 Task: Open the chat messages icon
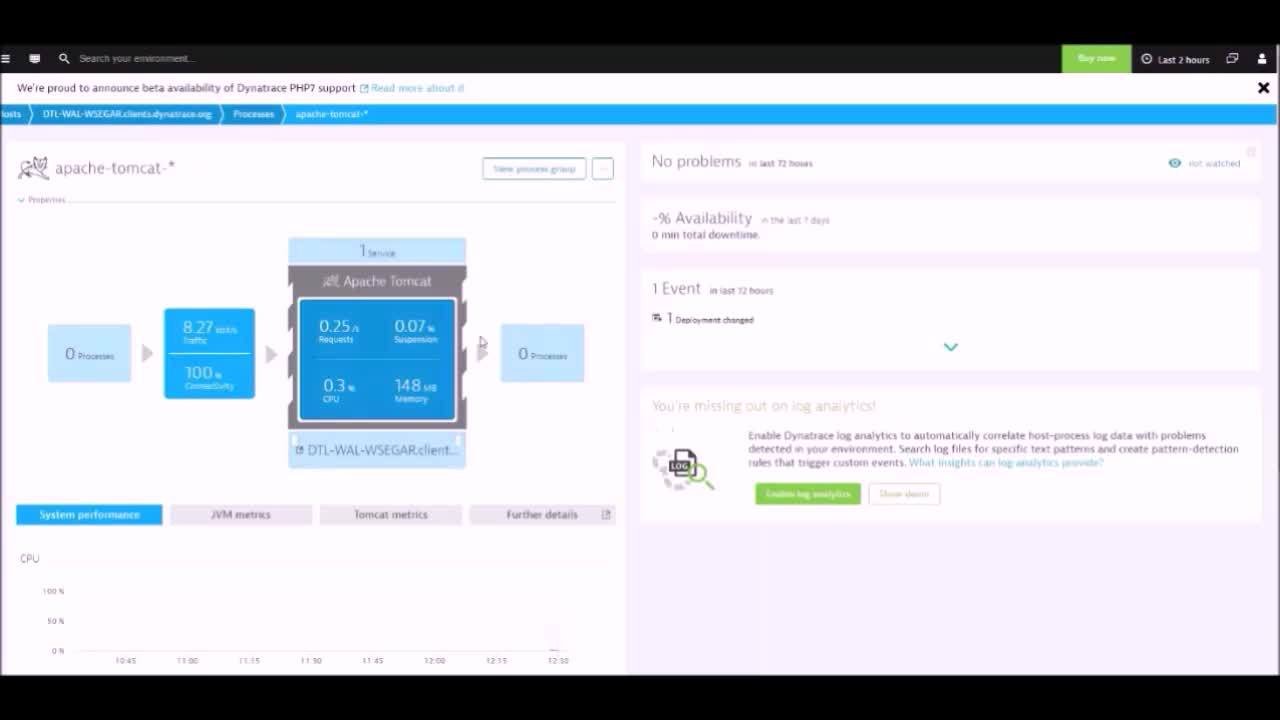pos(35,59)
